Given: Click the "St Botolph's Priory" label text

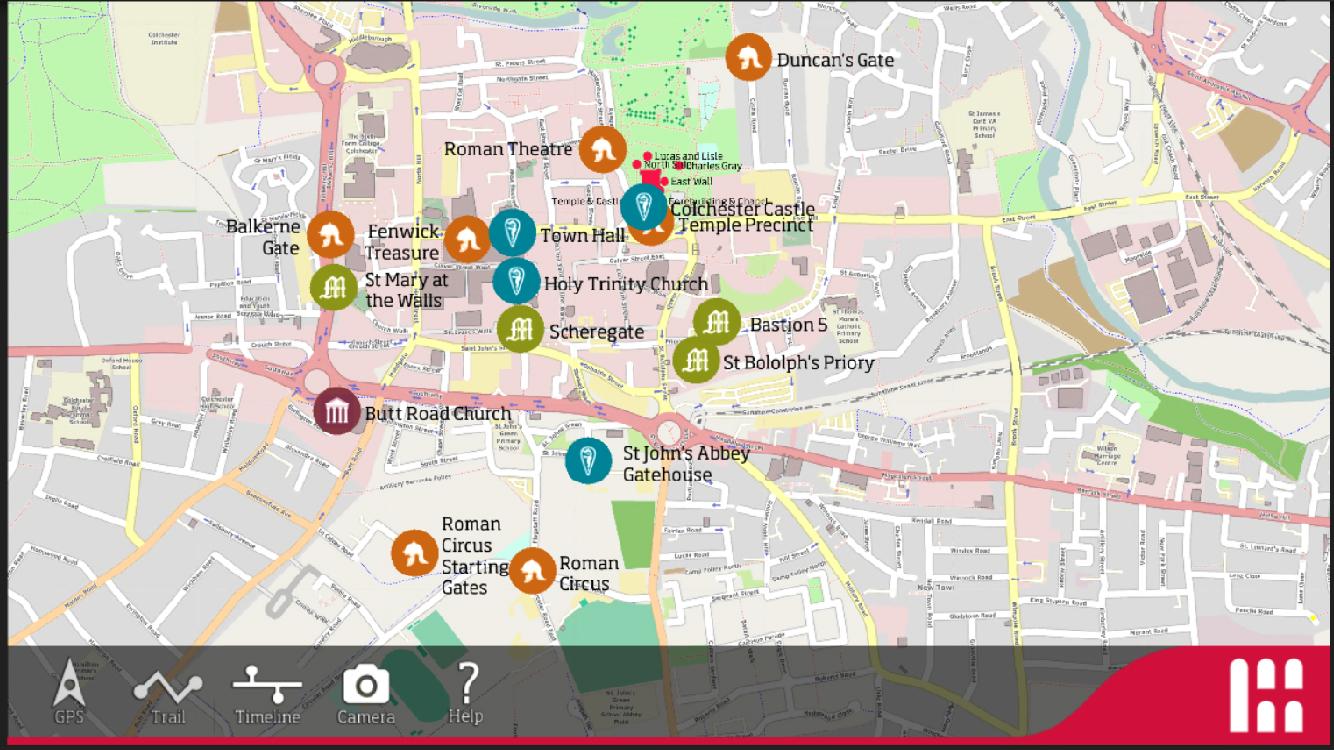Looking at the screenshot, I should pyautogui.click(x=799, y=362).
